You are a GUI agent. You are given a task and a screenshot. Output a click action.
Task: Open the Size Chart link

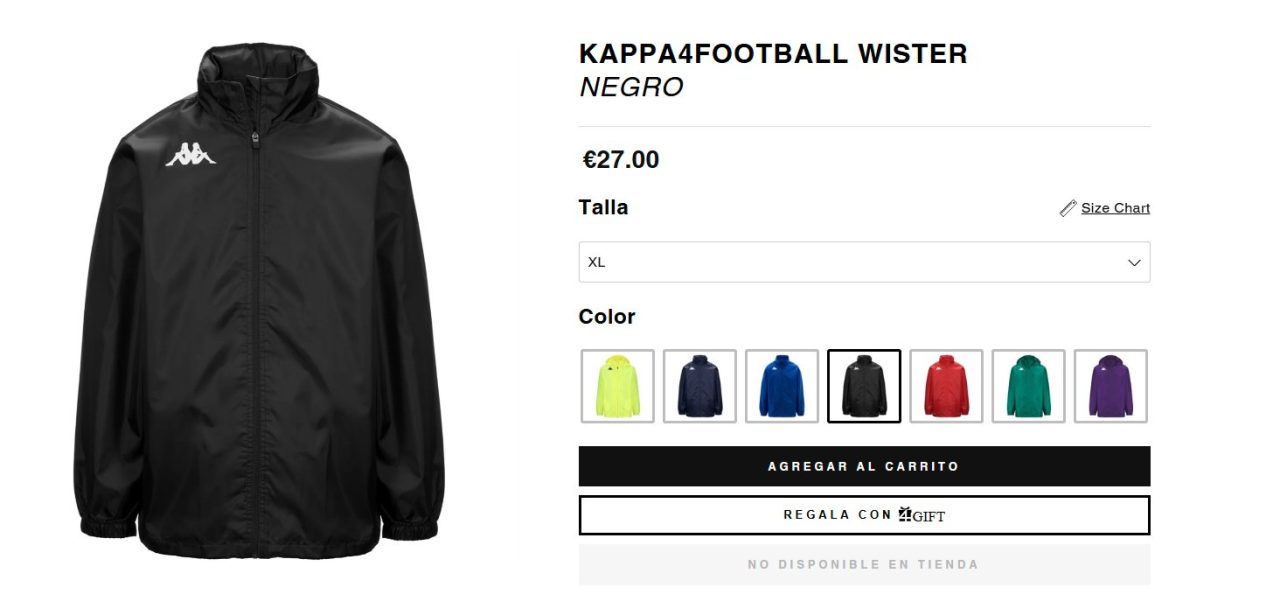(x=1115, y=208)
